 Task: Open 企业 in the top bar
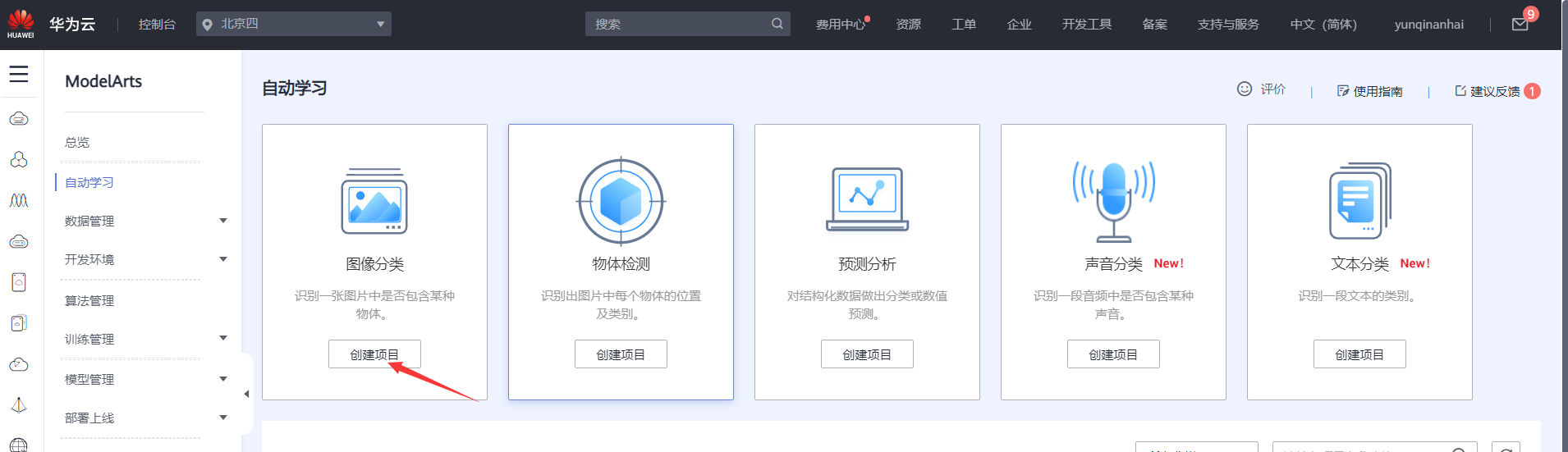coord(1020,25)
